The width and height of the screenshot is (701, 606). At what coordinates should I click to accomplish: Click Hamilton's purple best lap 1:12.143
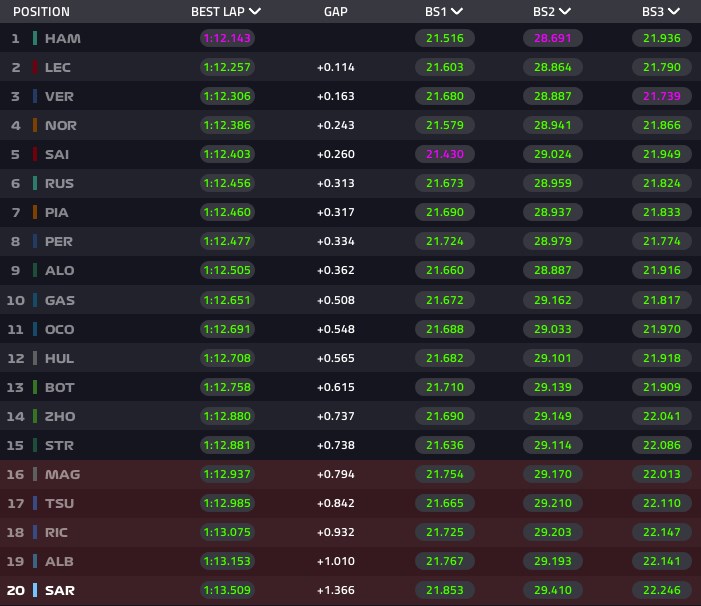click(x=227, y=38)
